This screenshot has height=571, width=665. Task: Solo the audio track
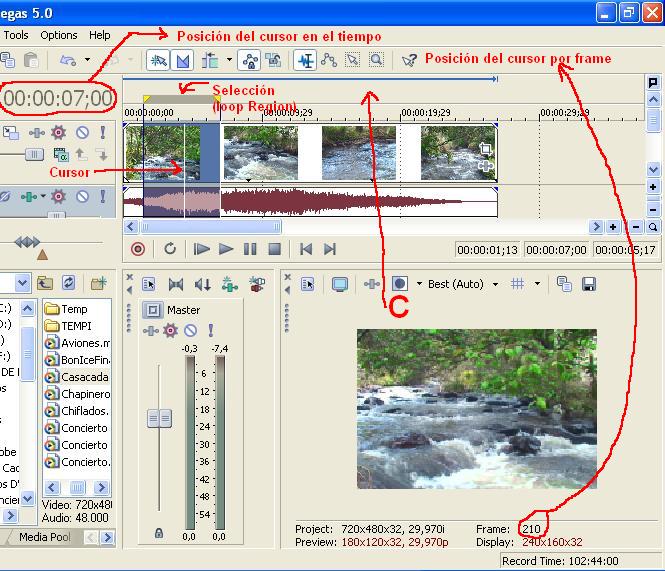(102, 196)
